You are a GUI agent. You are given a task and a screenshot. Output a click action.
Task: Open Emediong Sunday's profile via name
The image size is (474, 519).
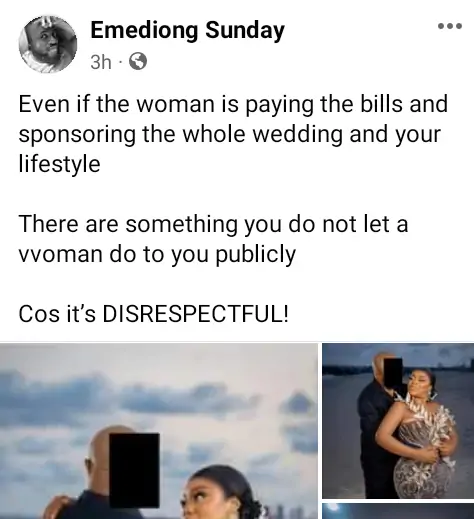(x=187, y=30)
